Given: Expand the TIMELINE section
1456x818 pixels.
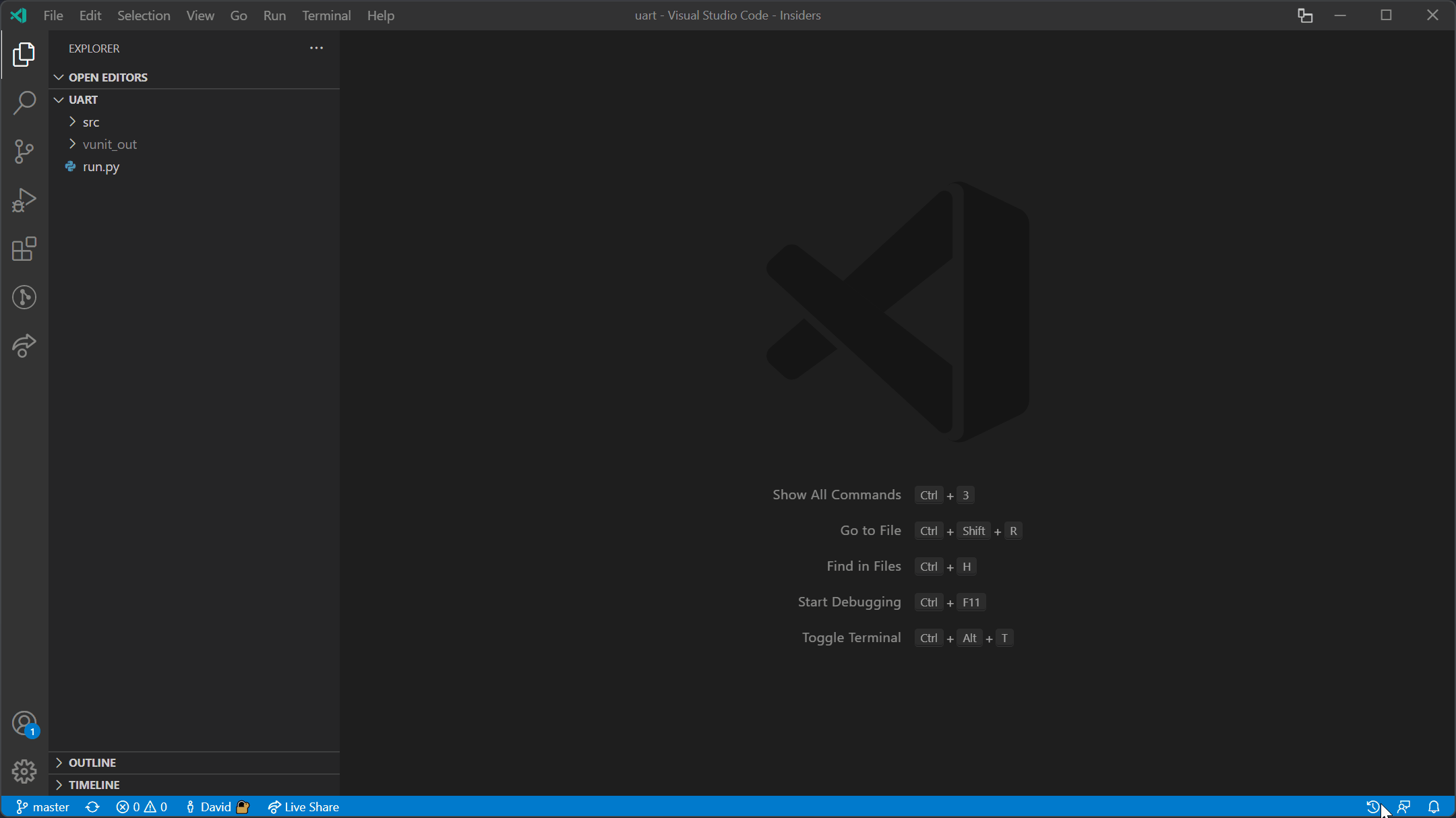Looking at the screenshot, I should coord(194,785).
